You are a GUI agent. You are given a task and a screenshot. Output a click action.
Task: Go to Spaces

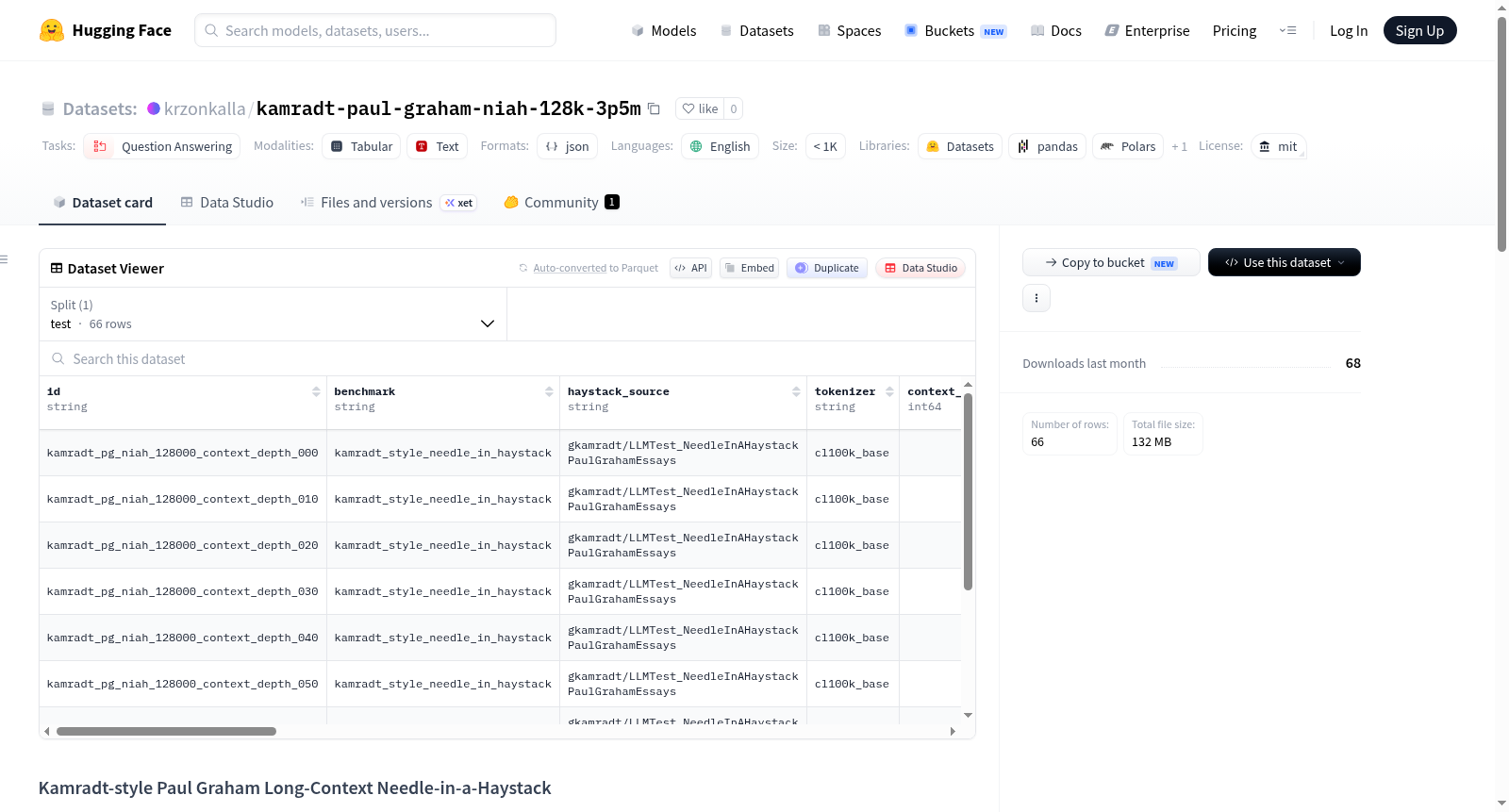click(x=850, y=30)
